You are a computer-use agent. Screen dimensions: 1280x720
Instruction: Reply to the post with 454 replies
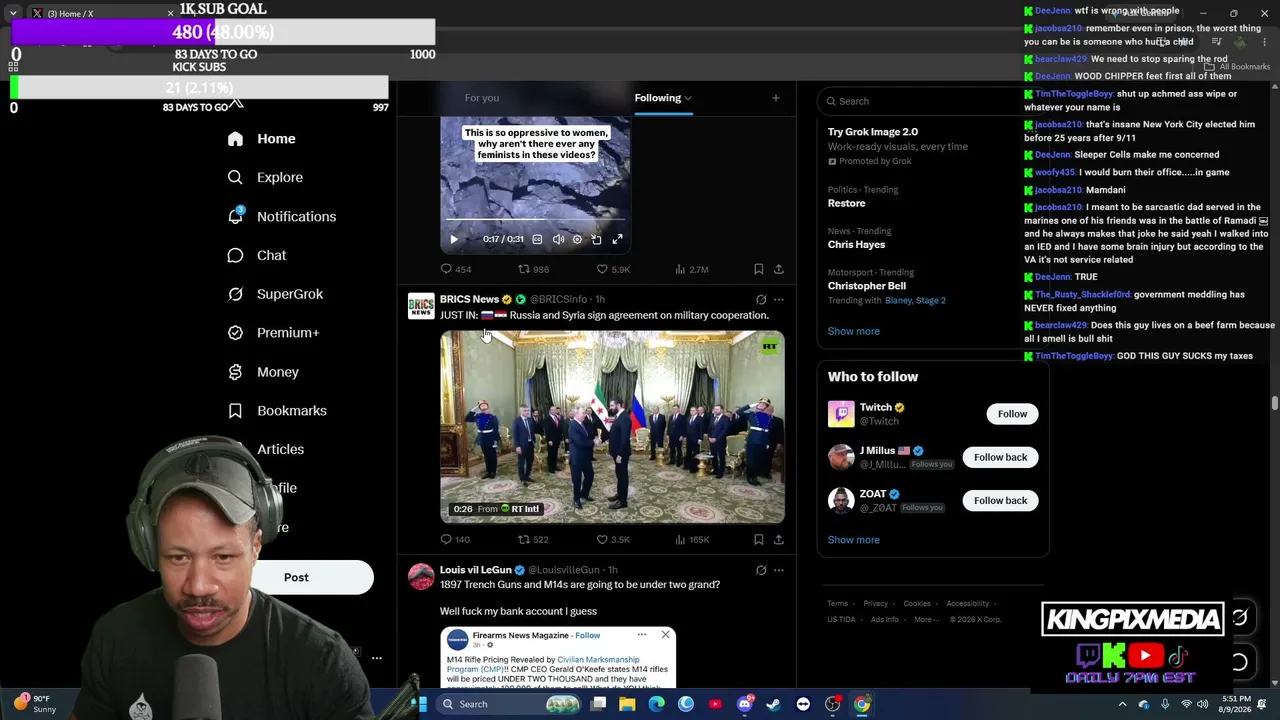pyautogui.click(x=456, y=269)
